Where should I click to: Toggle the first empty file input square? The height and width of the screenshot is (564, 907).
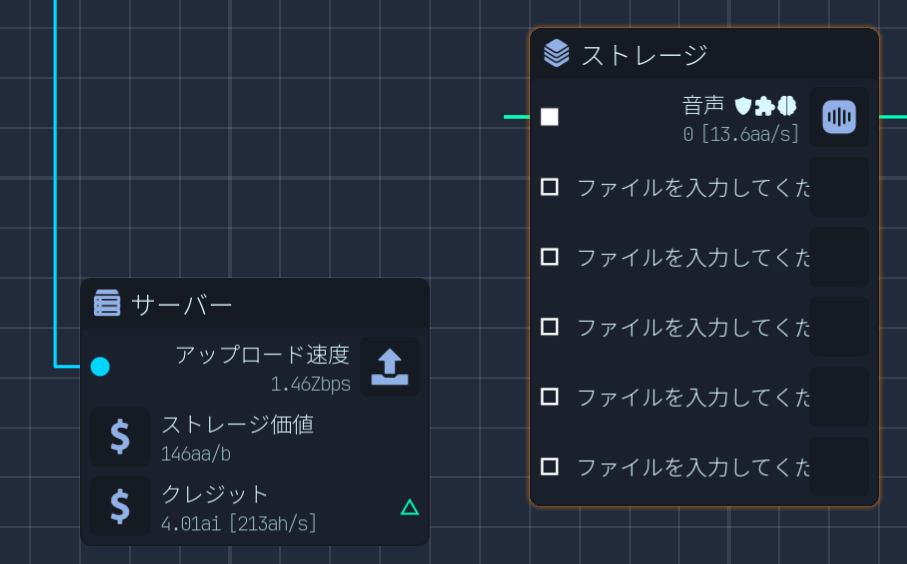pyautogui.click(x=549, y=187)
